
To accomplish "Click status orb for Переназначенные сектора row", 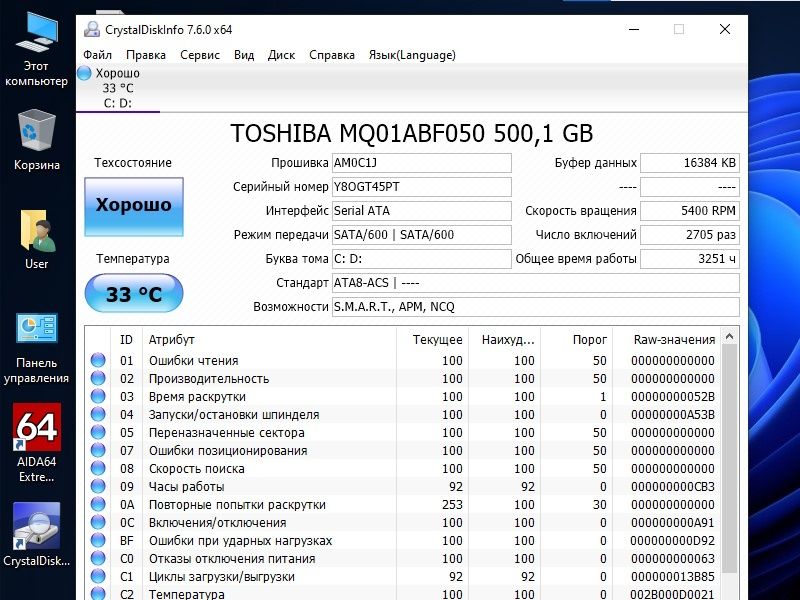I will tap(98, 432).
